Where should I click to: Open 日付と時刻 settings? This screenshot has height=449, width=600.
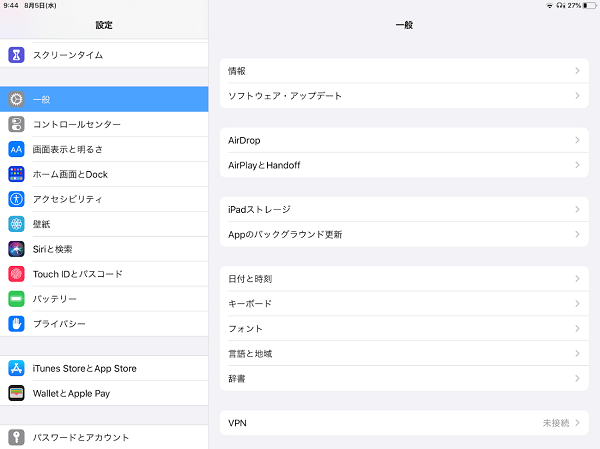pyautogui.click(x=404, y=279)
